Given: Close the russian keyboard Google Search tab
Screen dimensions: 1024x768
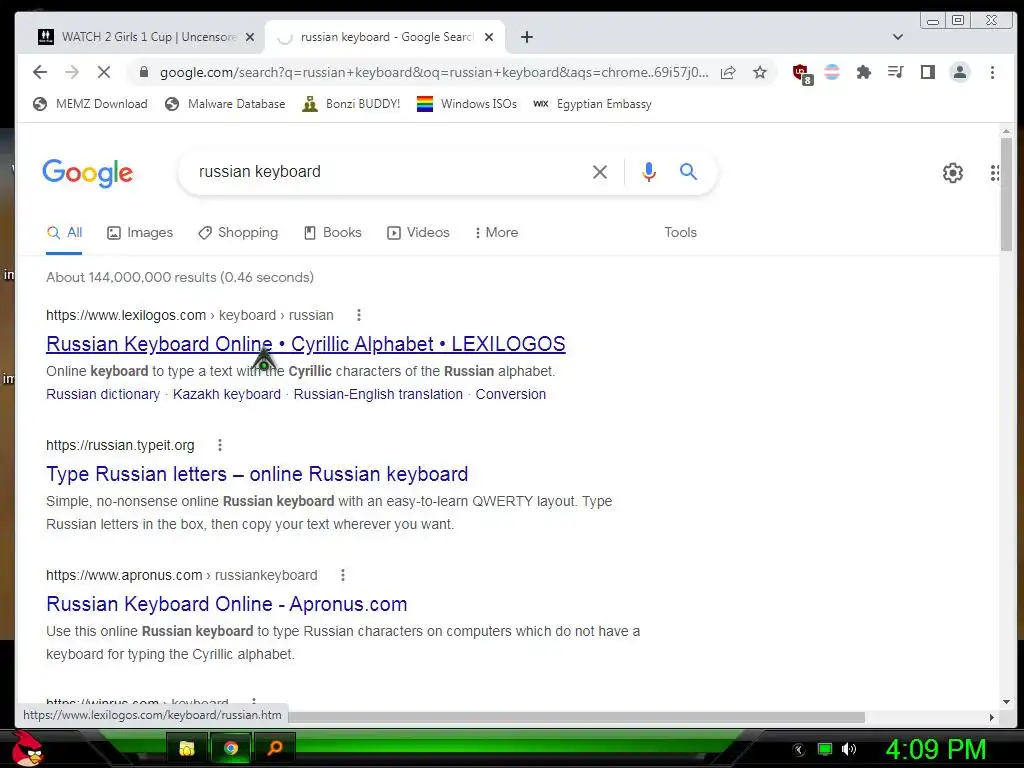Looking at the screenshot, I should 488,37.
